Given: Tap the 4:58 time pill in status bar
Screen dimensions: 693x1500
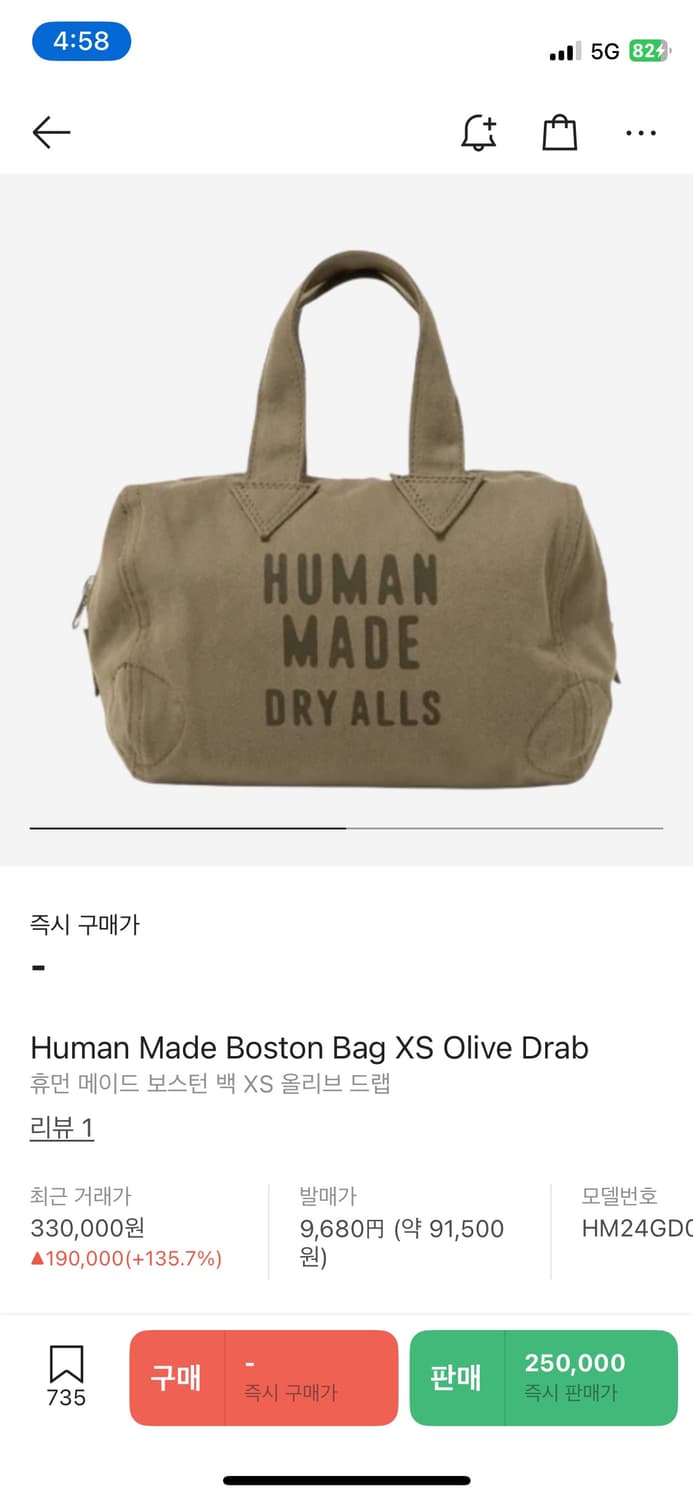Looking at the screenshot, I should tap(81, 41).
